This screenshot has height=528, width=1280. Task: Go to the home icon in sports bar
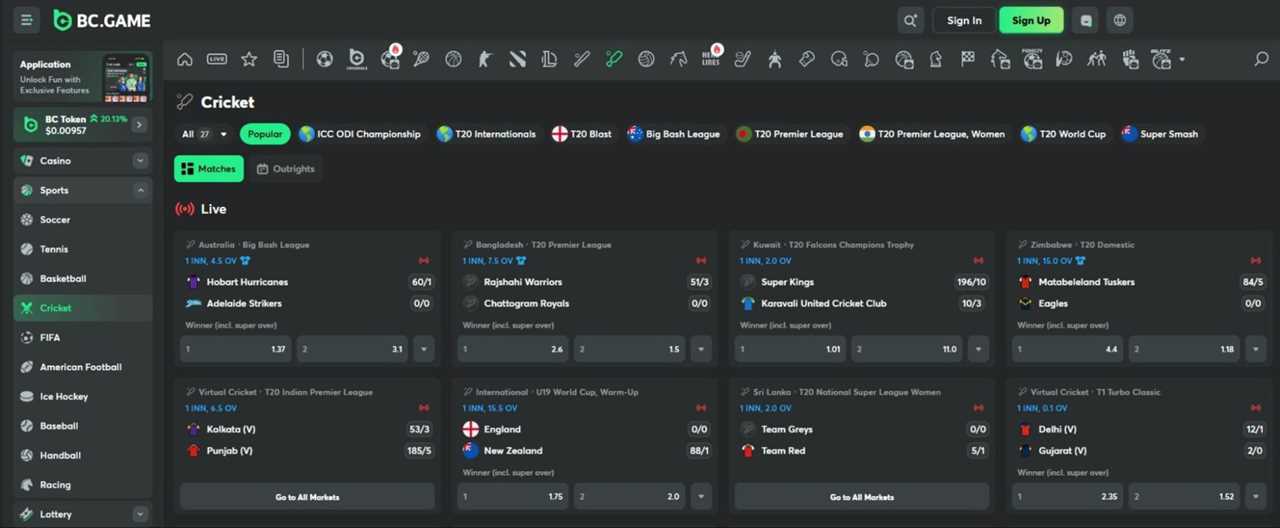(185, 60)
